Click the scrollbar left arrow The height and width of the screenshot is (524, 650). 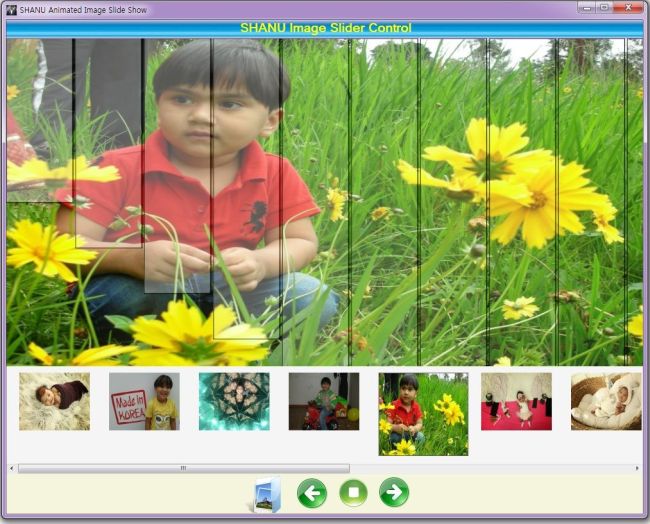coord(12,468)
